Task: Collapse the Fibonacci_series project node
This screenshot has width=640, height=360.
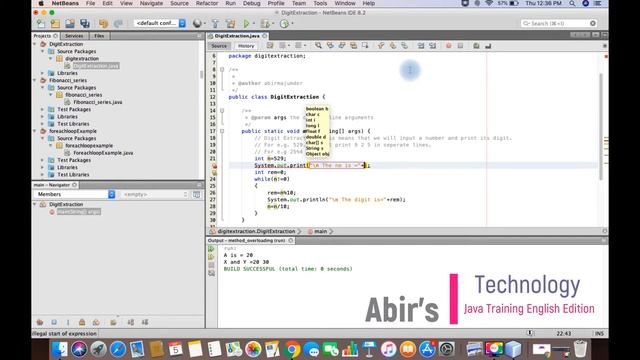Action: point(35,80)
